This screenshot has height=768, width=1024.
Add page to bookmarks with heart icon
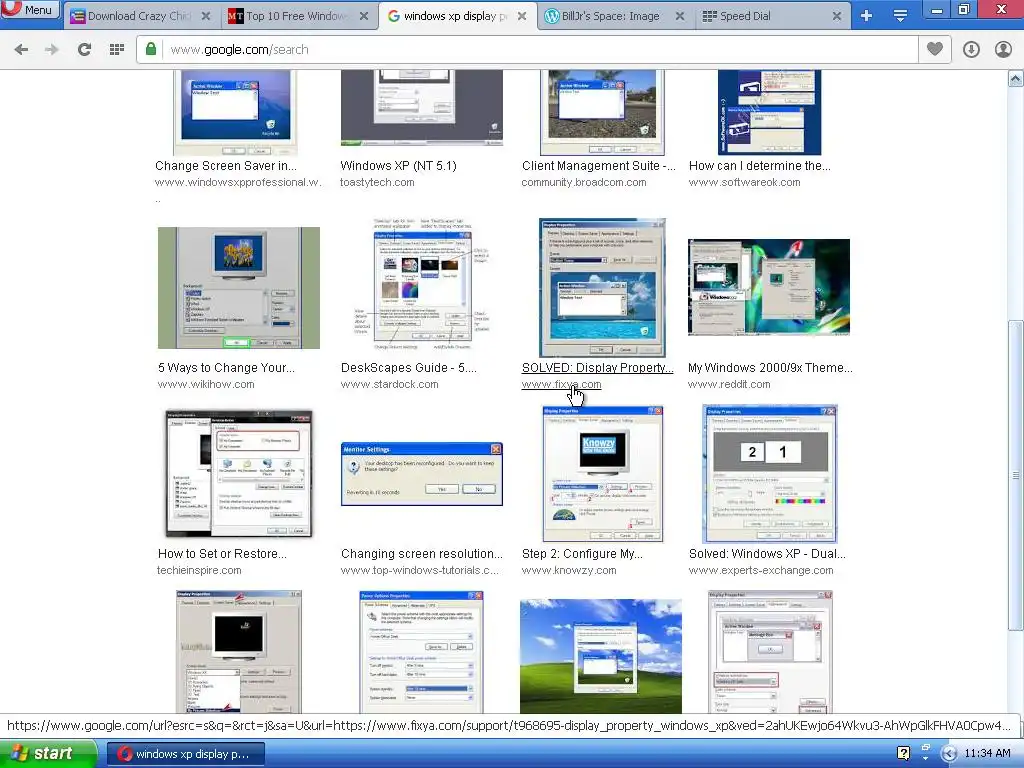[935, 50]
